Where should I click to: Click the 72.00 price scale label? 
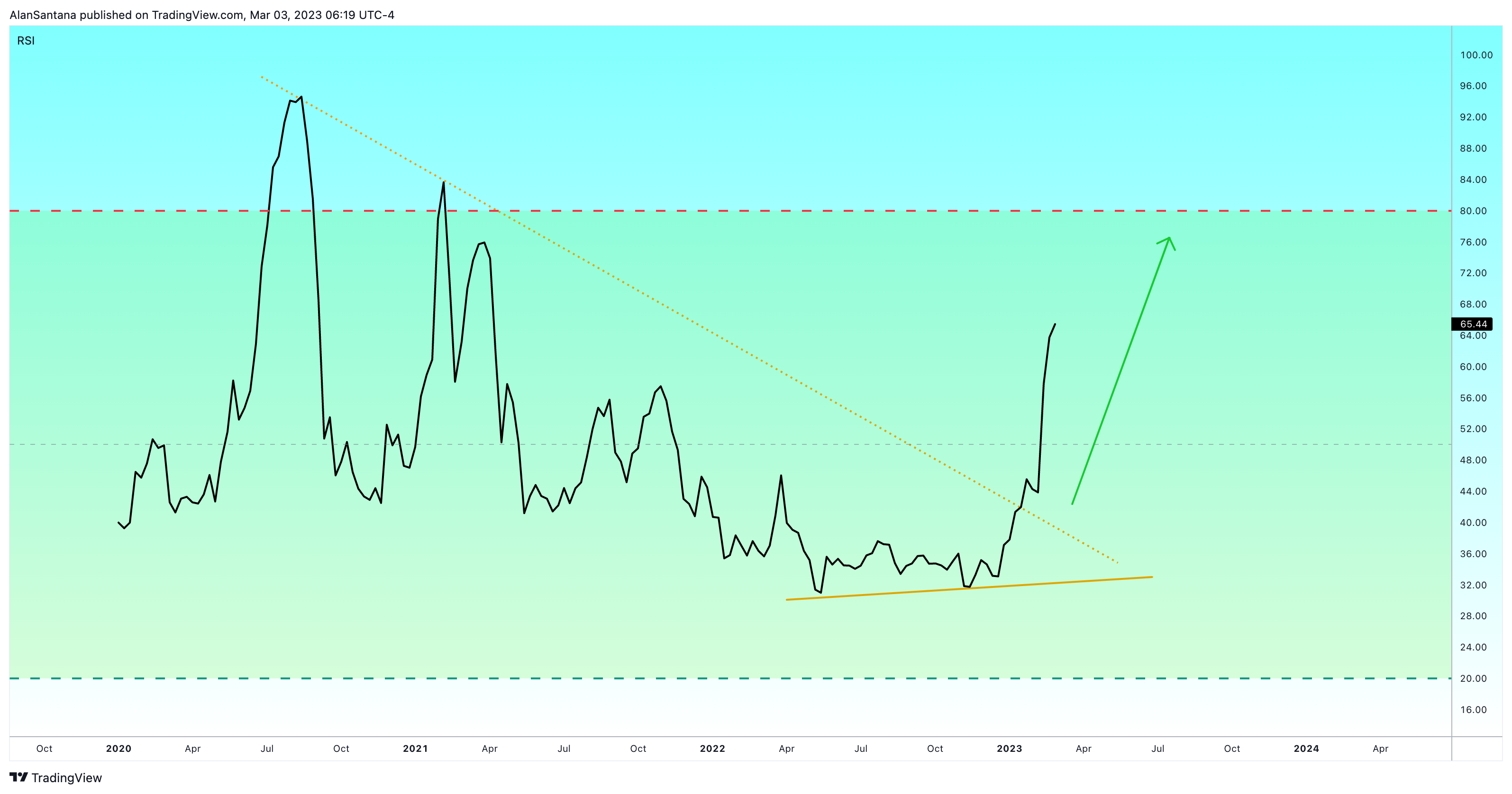[1473, 273]
